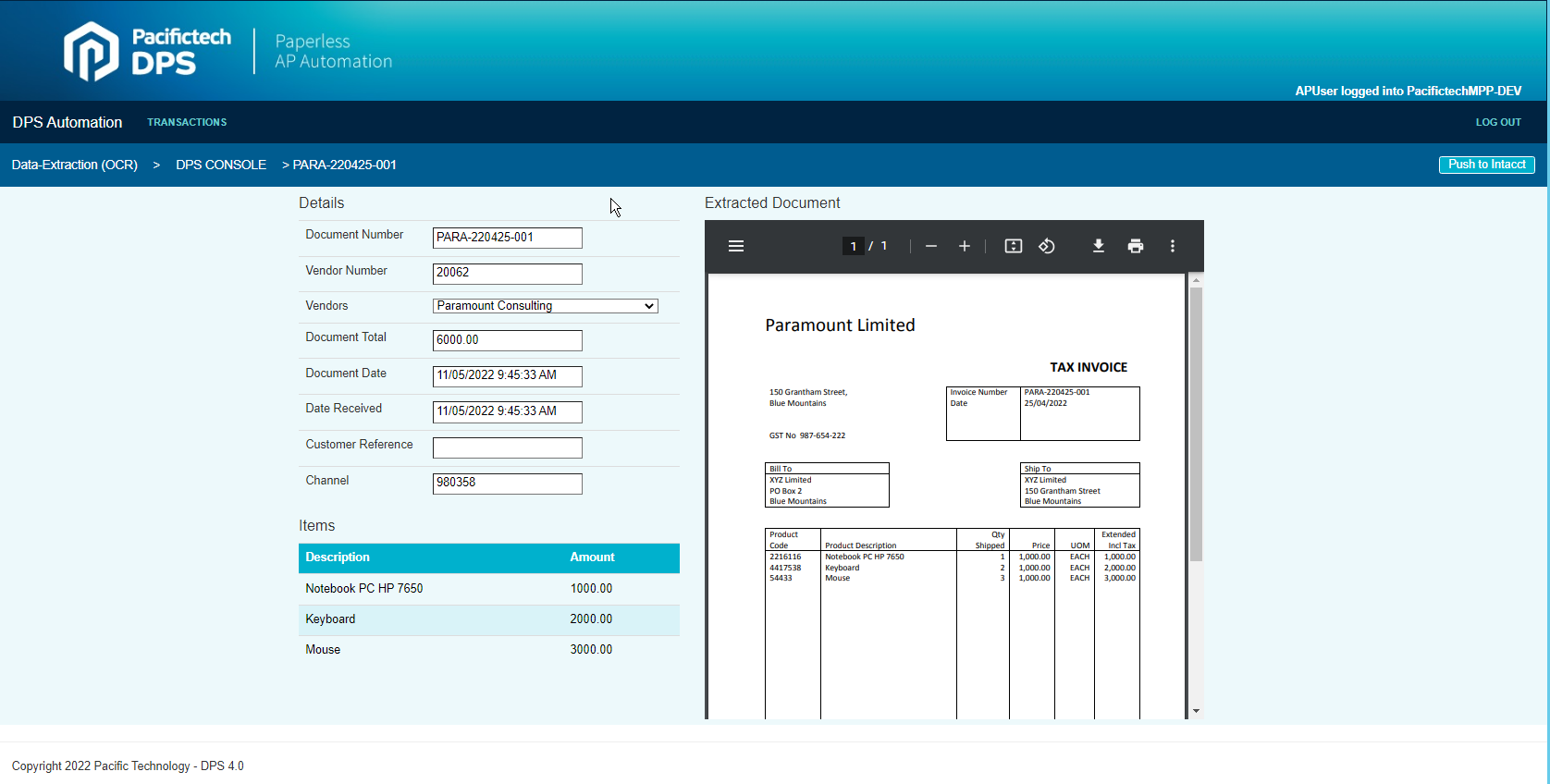Open the PDF viewer sidebar menu icon
The image size is (1550, 784).
click(736, 246)
